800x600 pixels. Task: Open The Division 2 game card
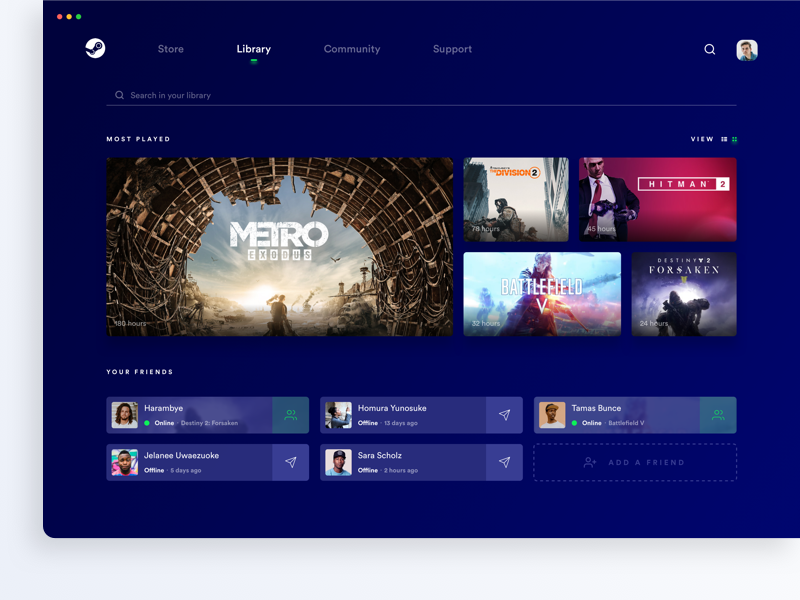click(x=516, y=199)
